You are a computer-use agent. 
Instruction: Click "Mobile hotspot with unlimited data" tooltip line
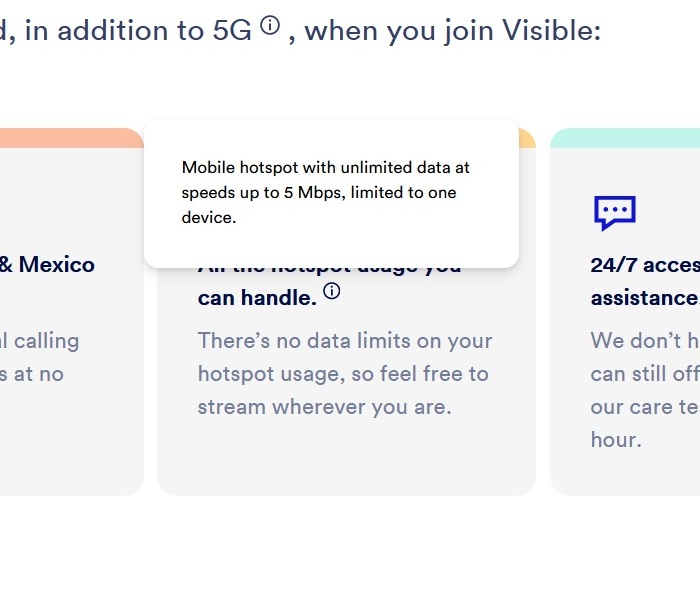(325, 167)
